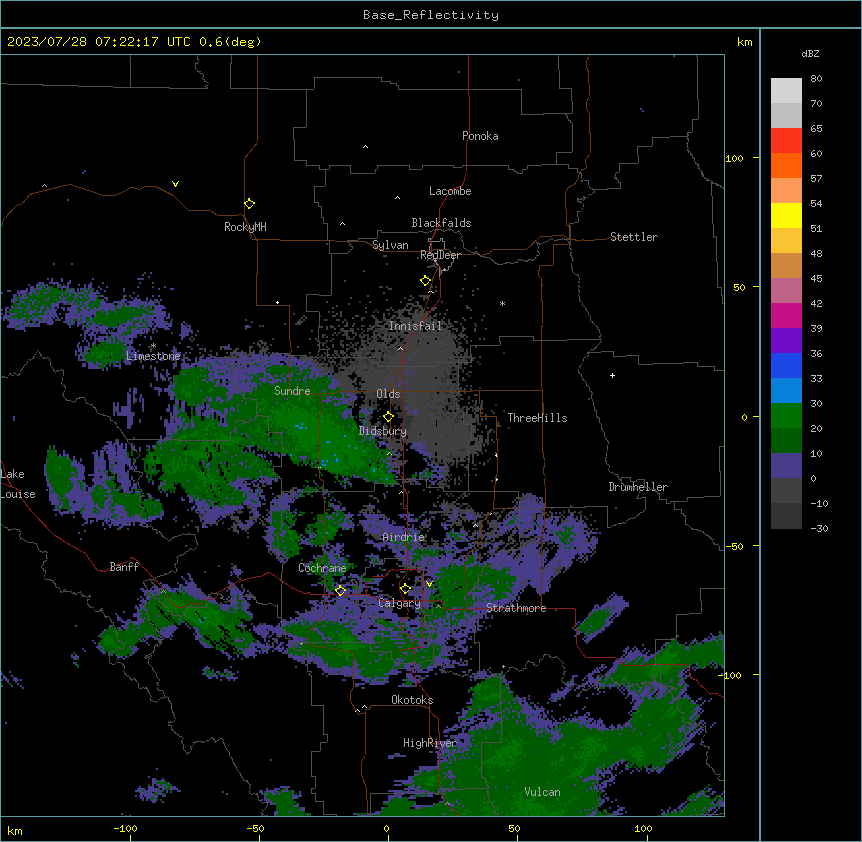Viewport: 862px width, 842px height.
Task: Click the white caret marker west of Lacombe
Action: coord(397,198)
